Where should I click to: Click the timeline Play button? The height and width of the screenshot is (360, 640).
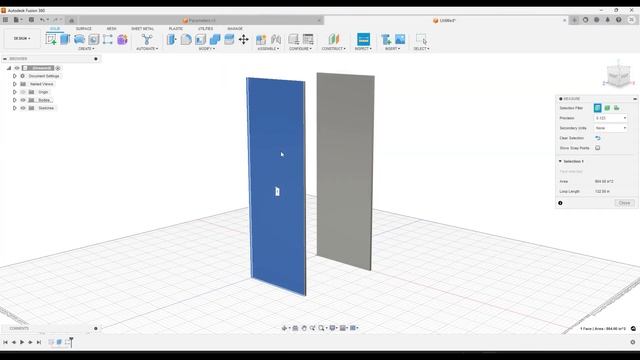(x=22, y=342)
